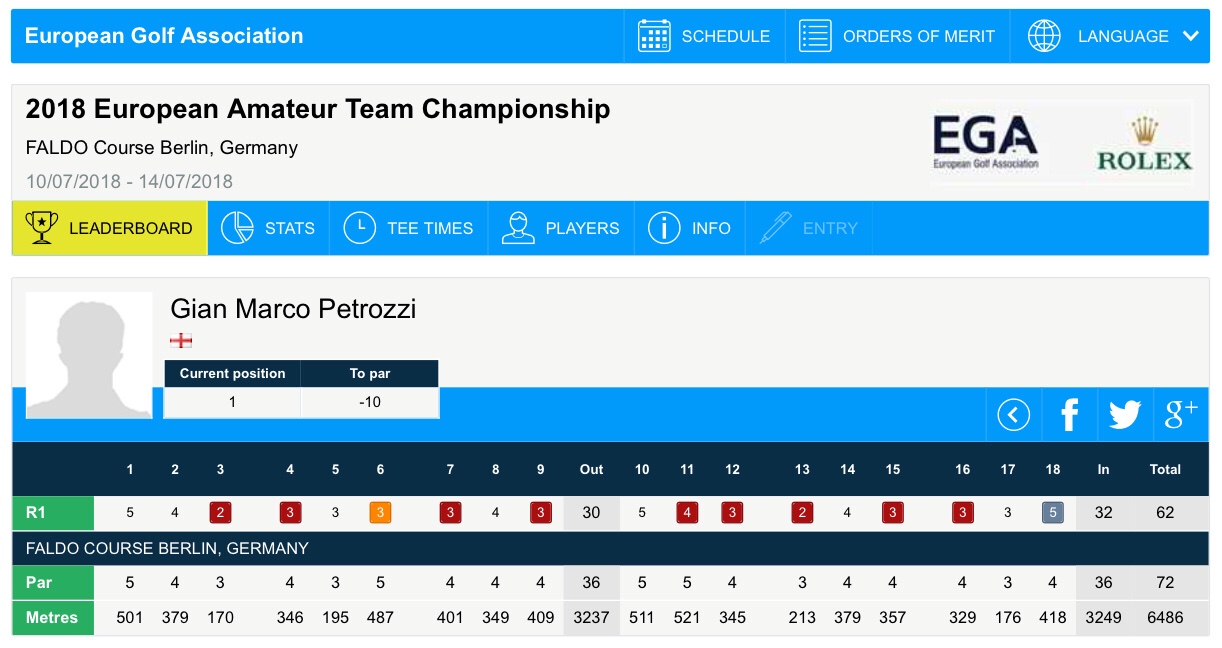Click the Schedule calendar icon
Viewport: 1222px width, 648px height.
click(x=654, y=36)
